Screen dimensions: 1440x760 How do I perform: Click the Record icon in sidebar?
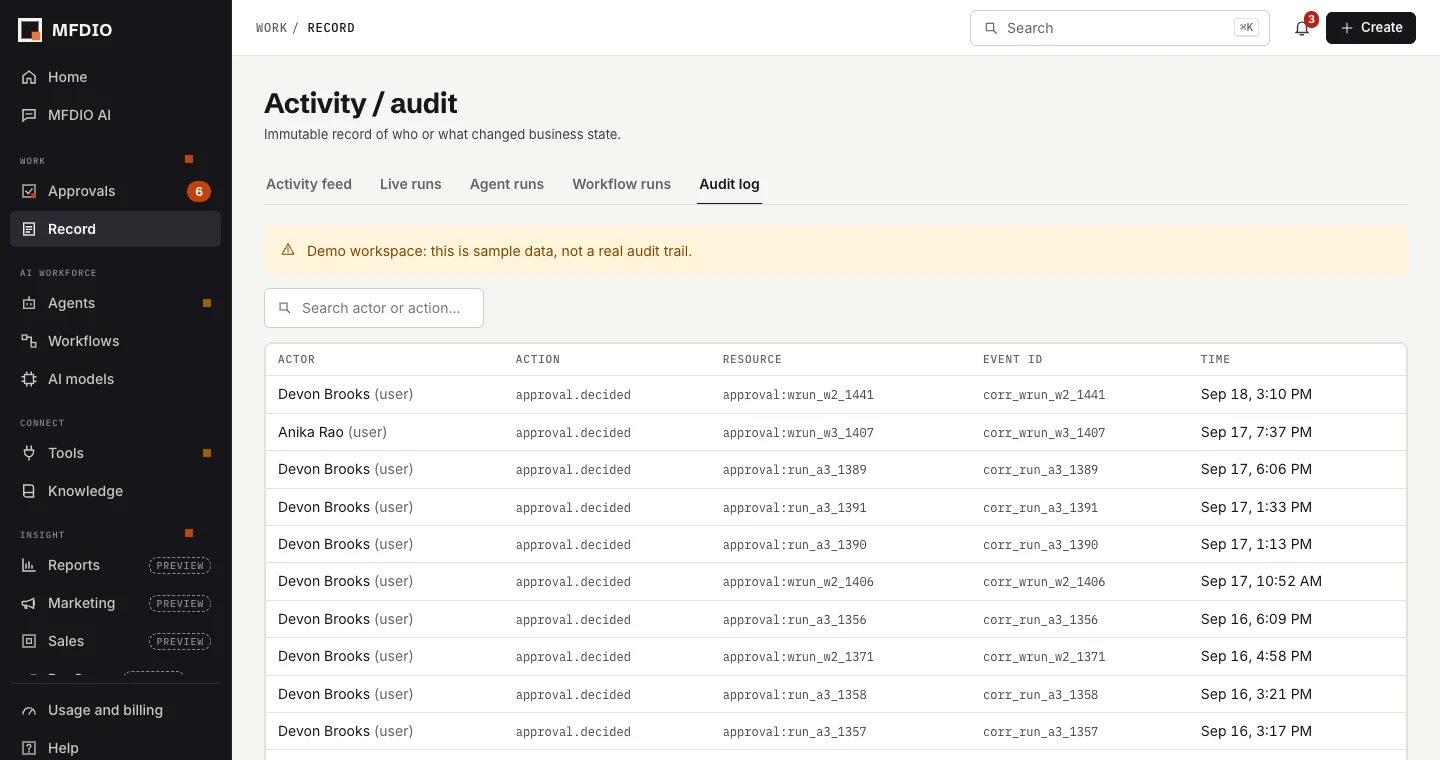point(29,229)
